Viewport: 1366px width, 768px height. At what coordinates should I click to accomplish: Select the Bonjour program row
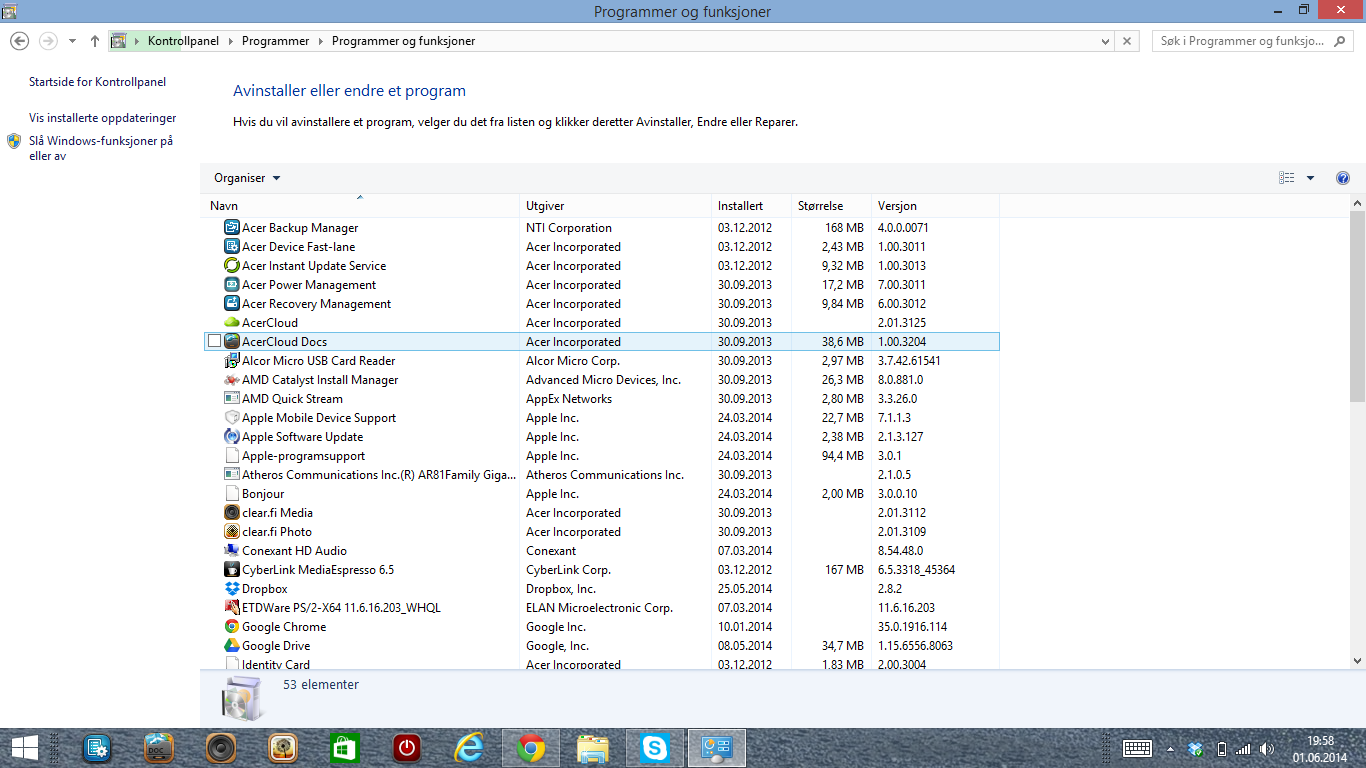point(600,494)
